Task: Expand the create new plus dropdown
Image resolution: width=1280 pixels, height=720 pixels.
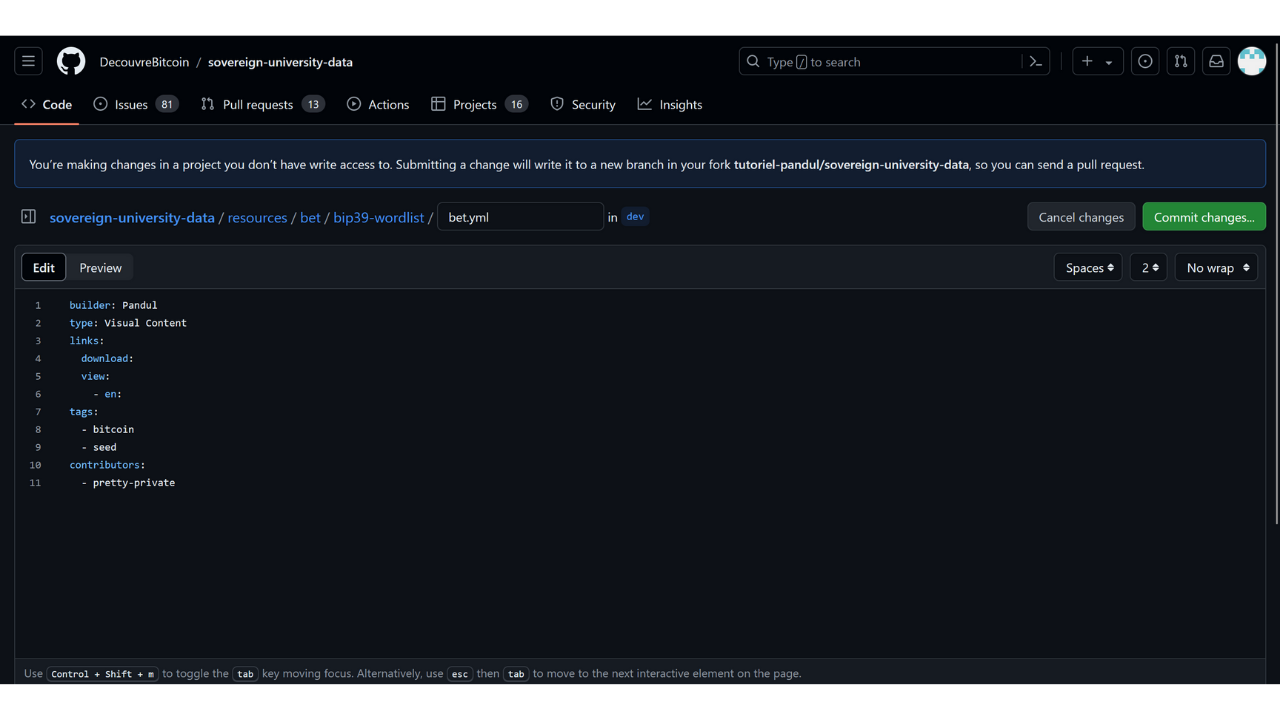Action: 1097,62
